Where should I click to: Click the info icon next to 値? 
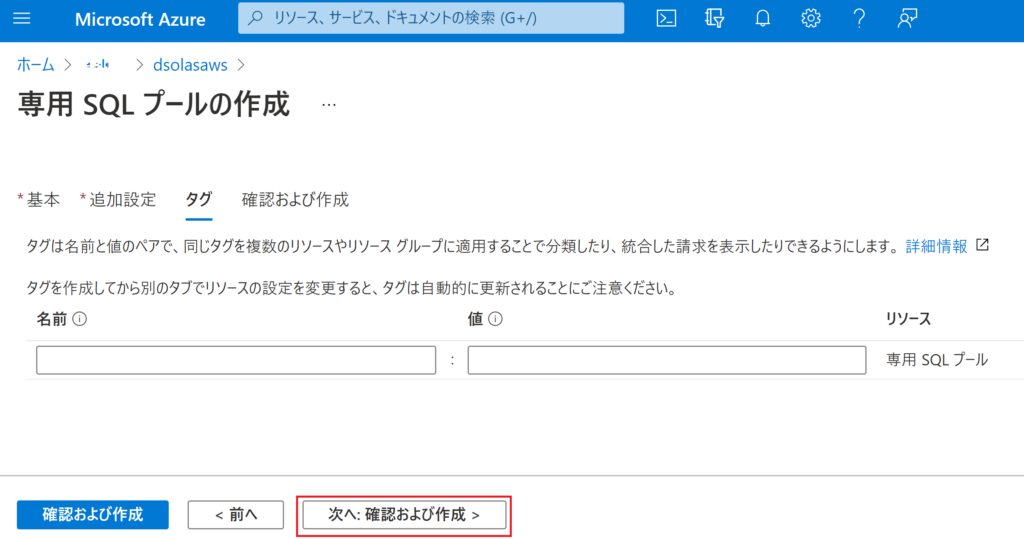[495, 320]
